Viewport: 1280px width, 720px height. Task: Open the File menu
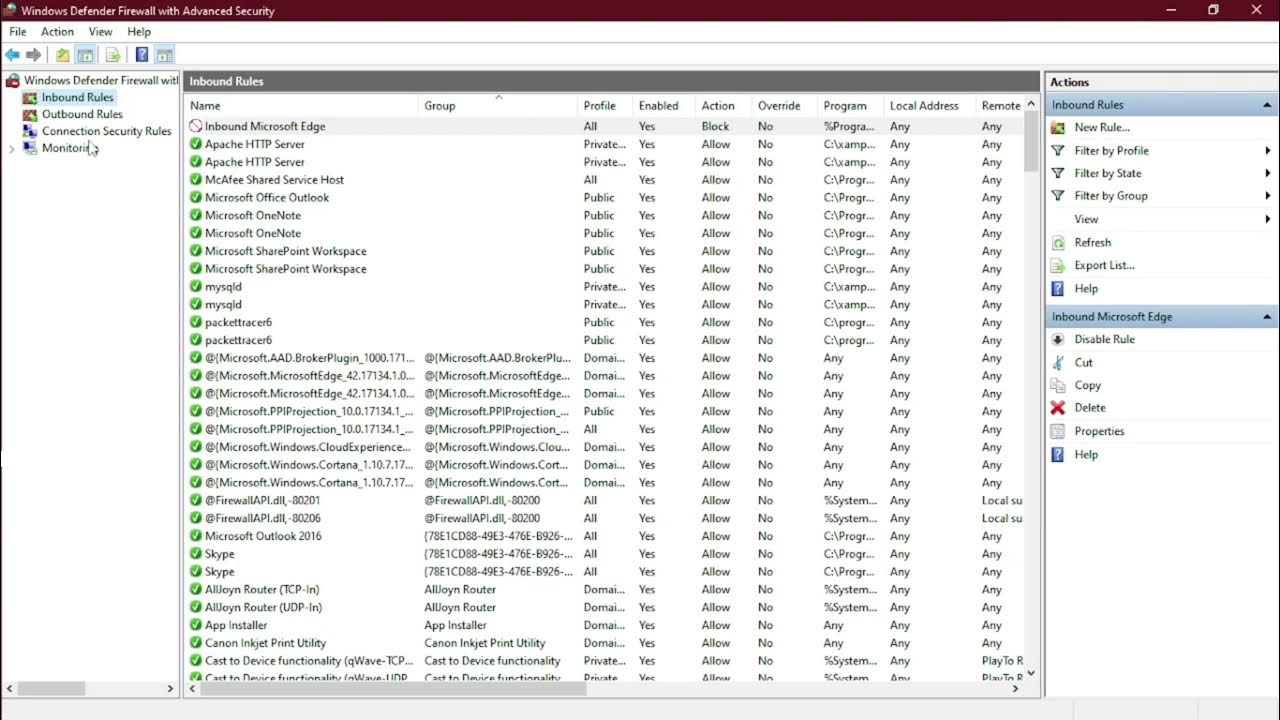[x=18, y=32]
